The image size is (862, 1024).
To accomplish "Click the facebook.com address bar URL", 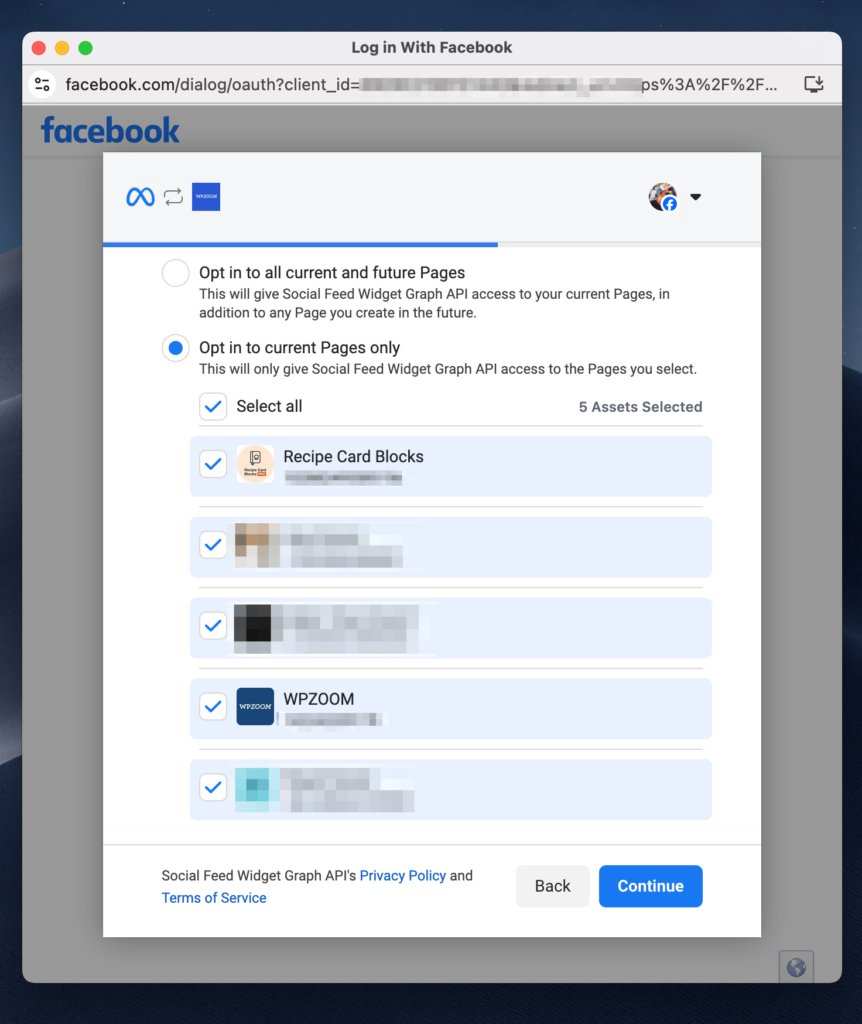I will (x=421, y=85).
